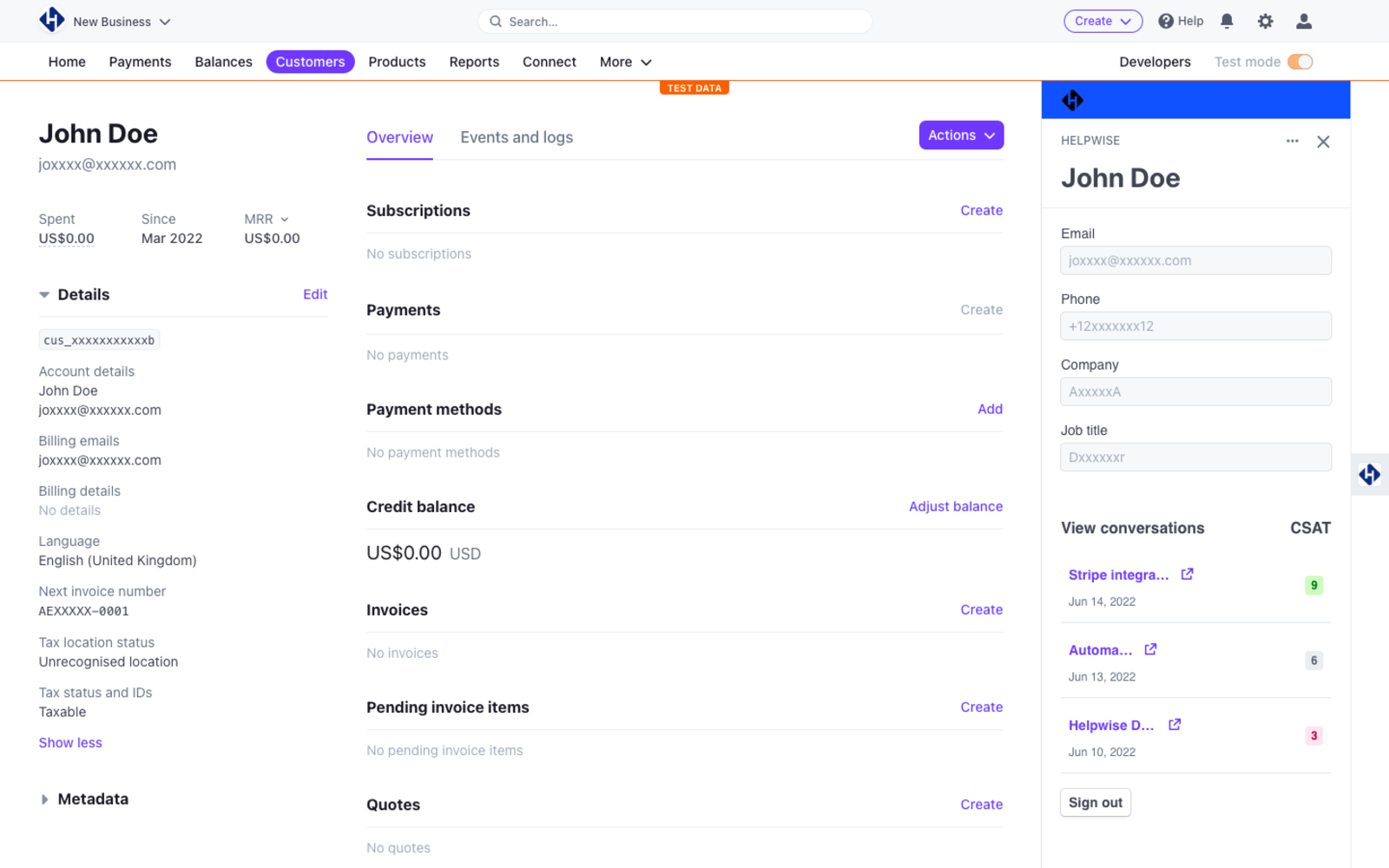The width and height of the screenshot is (1389, 868).
Task: Open the Helpwise options ellipsis menu
Action: pyautogui.click(x=1293, y=141)
